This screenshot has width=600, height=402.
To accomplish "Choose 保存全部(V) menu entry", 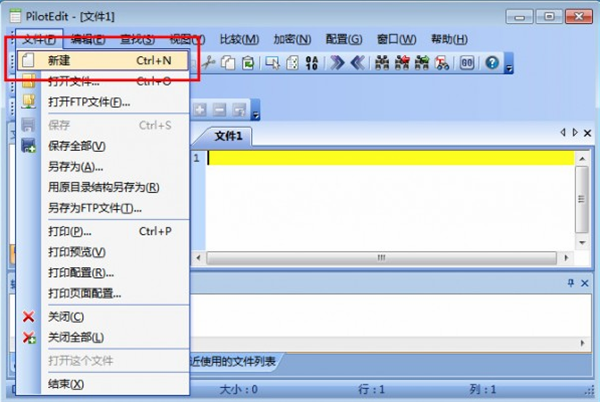I will pos(103,146).
